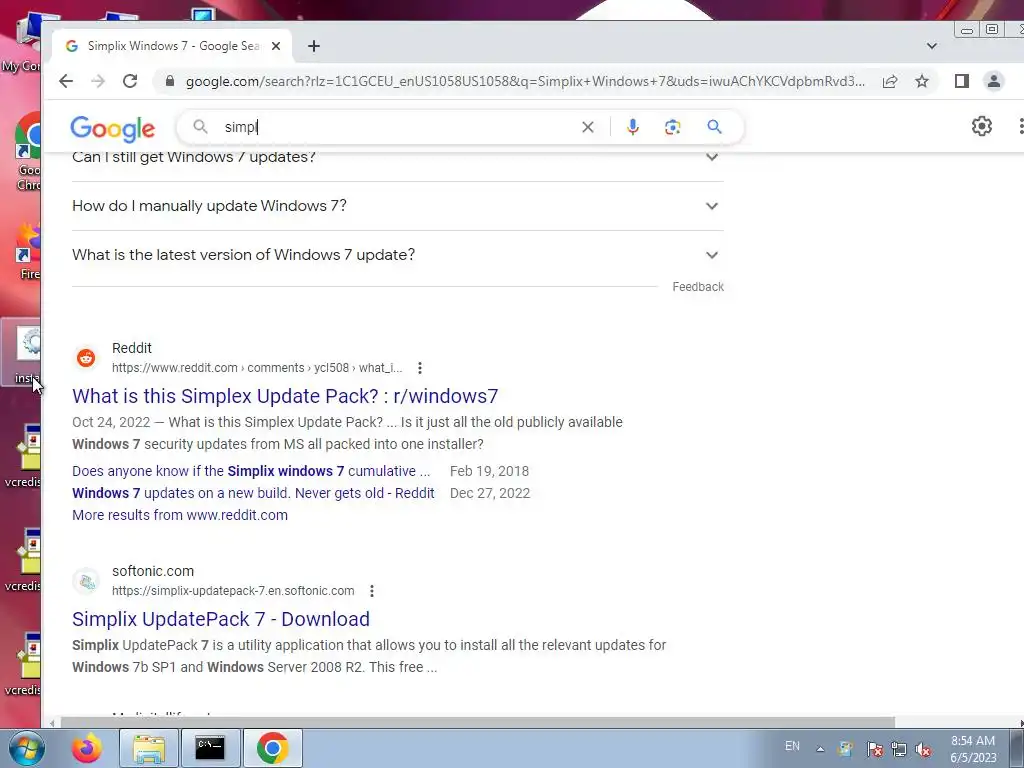Open the Chrome profile avatar
The image size is (1024, 768).
[x=993, y=81]
